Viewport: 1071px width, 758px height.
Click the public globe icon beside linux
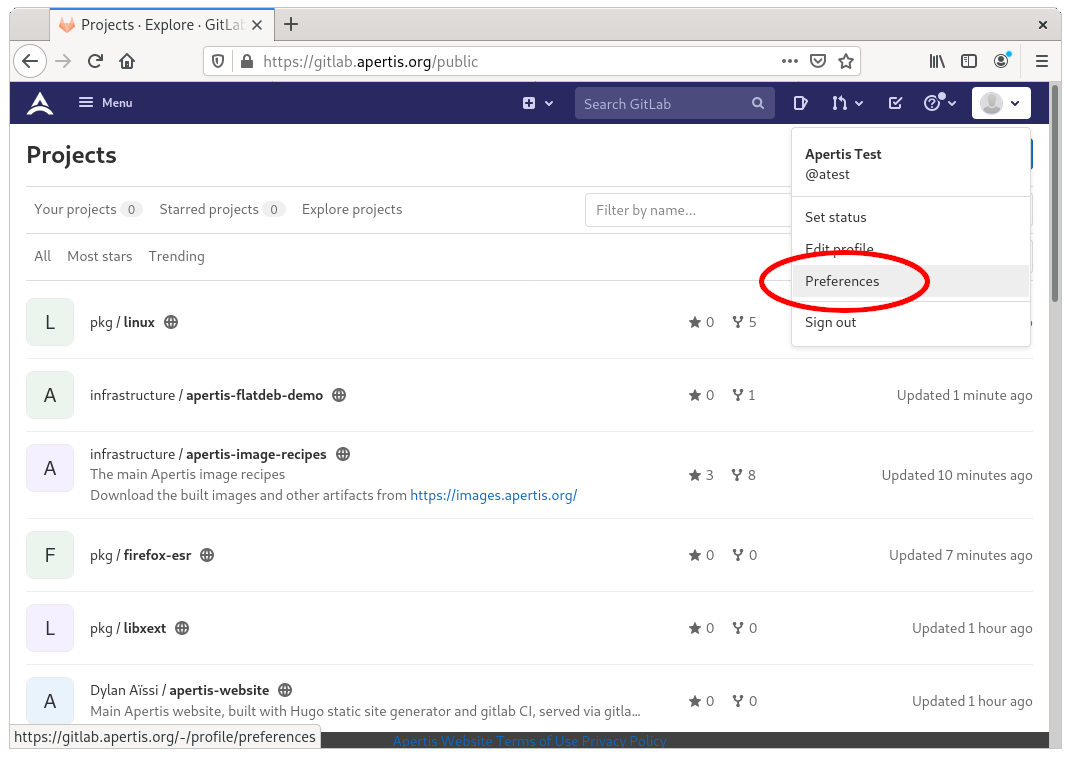tap(171, 322)
